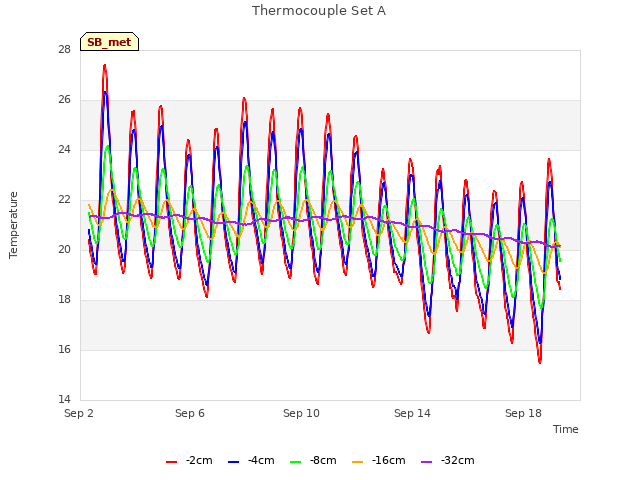Toggle the -32cm legend entry
Viewport: 640px width, 480px height.
coord(447,460)
